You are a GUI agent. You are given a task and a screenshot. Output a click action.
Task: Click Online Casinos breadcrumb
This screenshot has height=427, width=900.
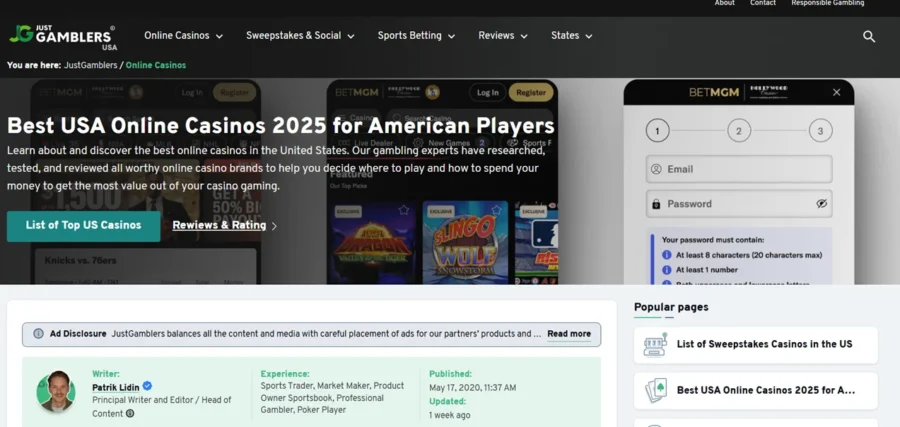pos(156,65)
